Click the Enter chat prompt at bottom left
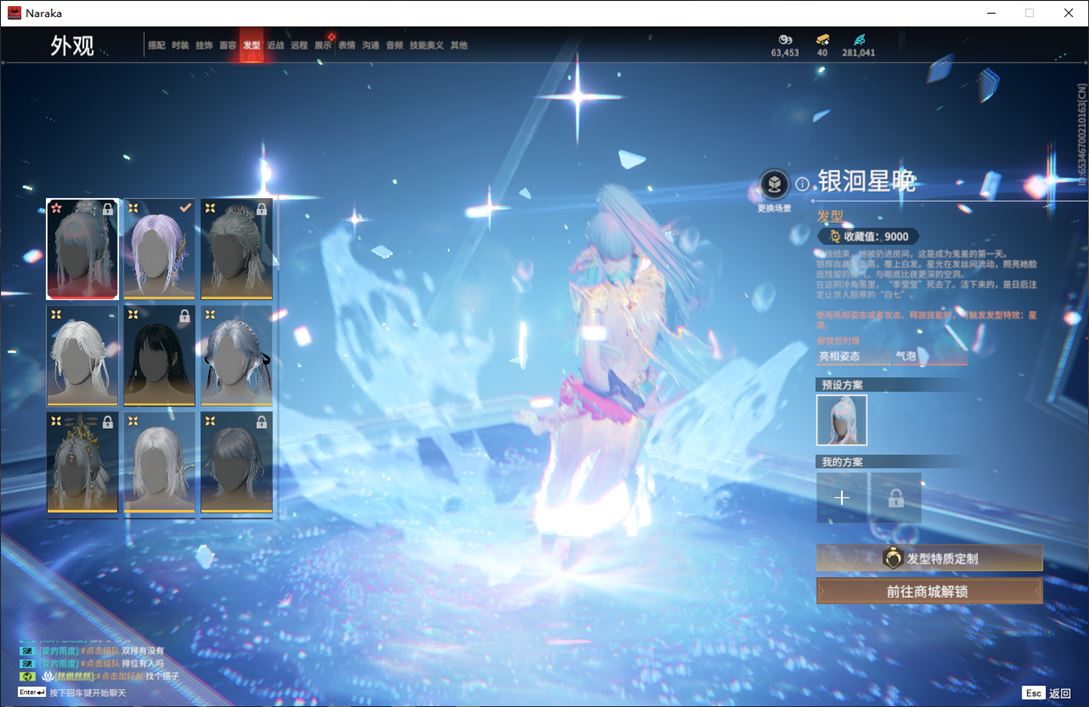The width and height of the screenshot is (1089, 707). (x=72, y=692)
